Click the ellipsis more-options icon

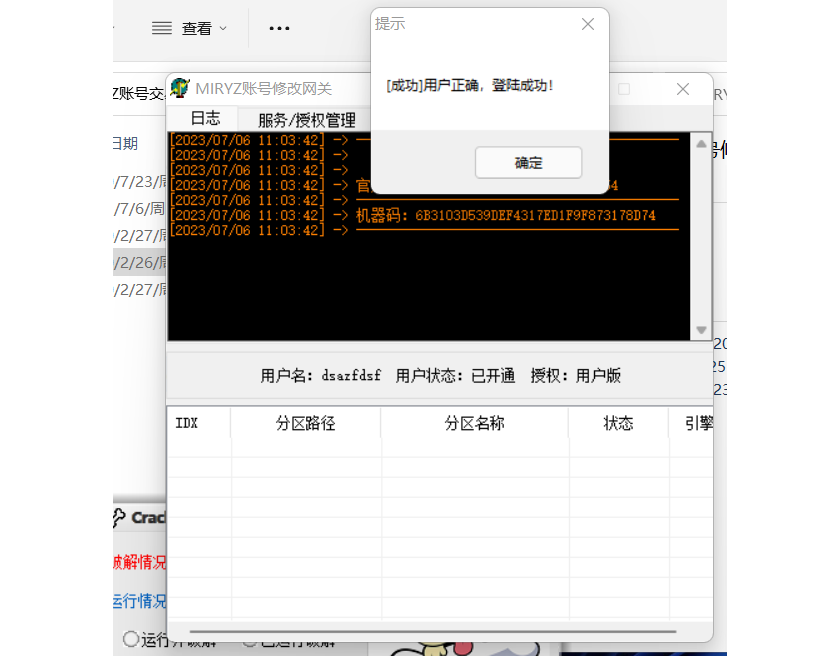pos(279,28)
